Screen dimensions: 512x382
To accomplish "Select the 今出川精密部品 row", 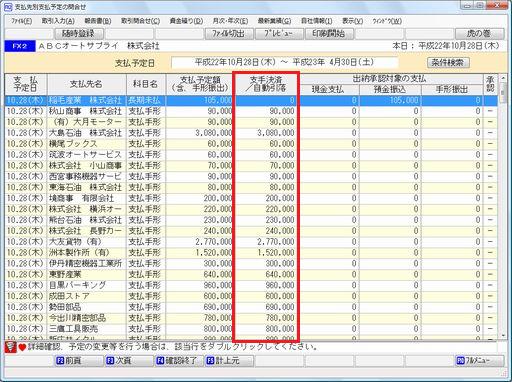I will 251,318.
